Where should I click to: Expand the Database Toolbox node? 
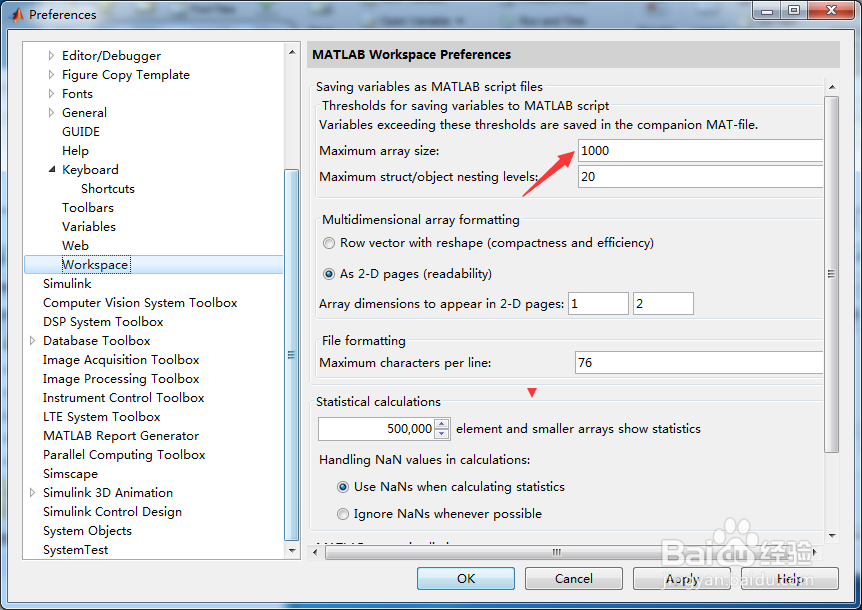tap(32, 341)
